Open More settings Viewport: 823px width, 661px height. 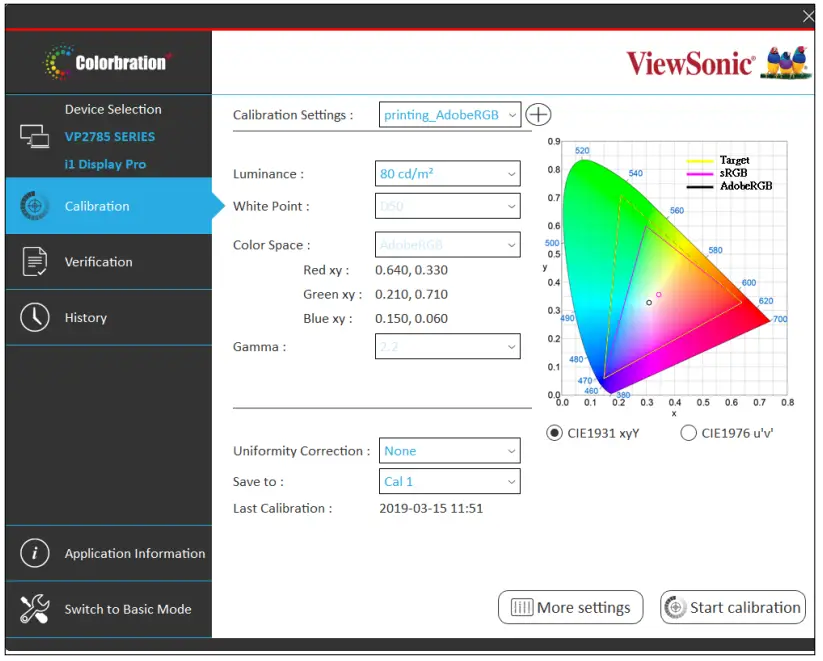pyautogui.click(x=570, y=607)
